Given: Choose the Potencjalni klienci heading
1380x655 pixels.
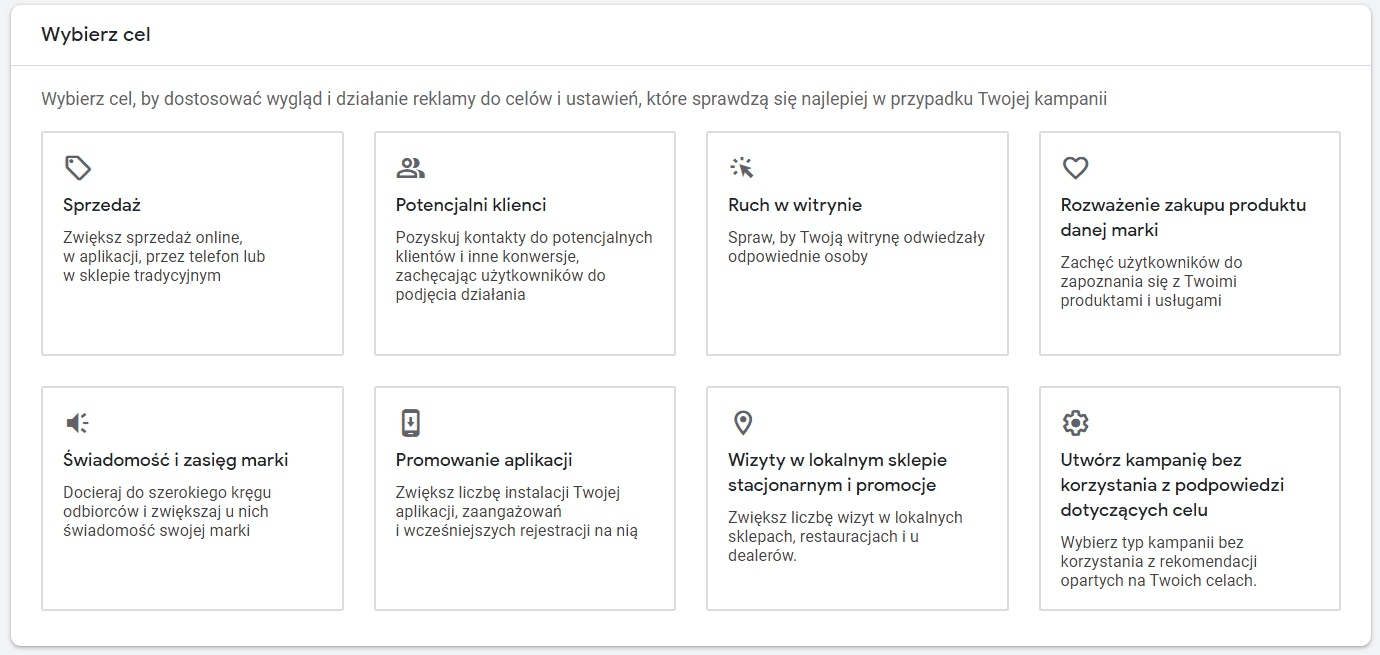Looking at the screenshot, I should 470,205.
